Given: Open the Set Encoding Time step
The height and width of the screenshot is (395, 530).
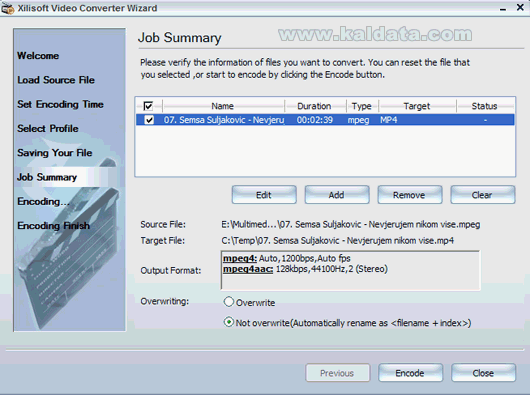Looking at the screenshot, I should (61, 104).
